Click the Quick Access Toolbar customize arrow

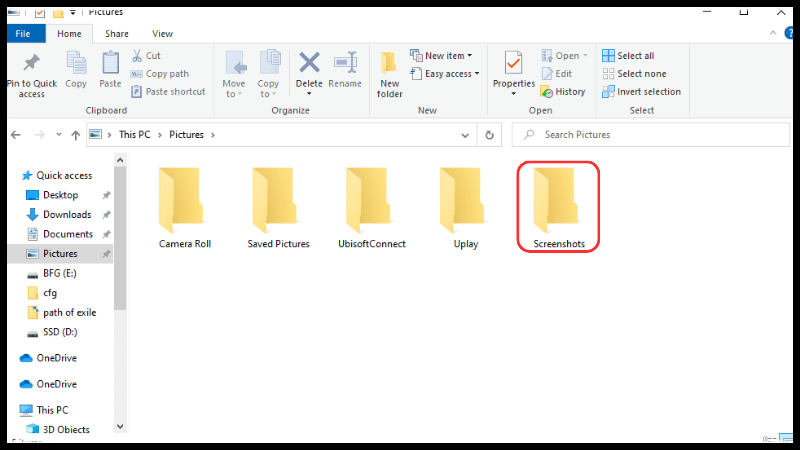point(72,12)
